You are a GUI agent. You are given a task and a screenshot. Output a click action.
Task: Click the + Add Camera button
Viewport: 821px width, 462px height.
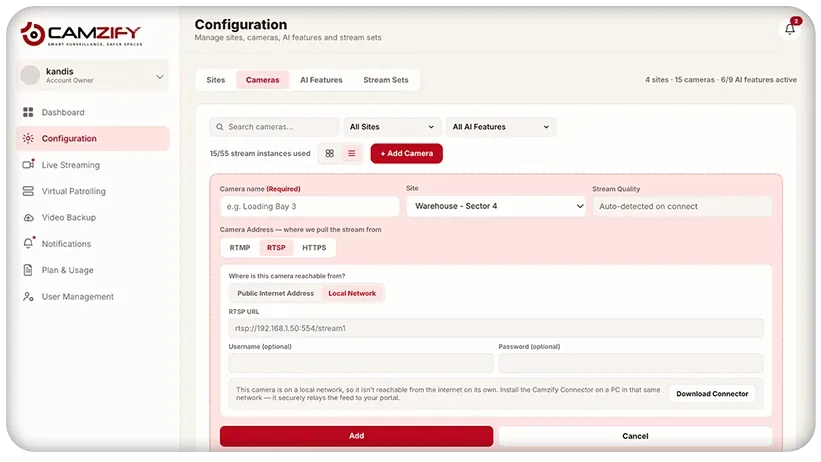[407, 153]
